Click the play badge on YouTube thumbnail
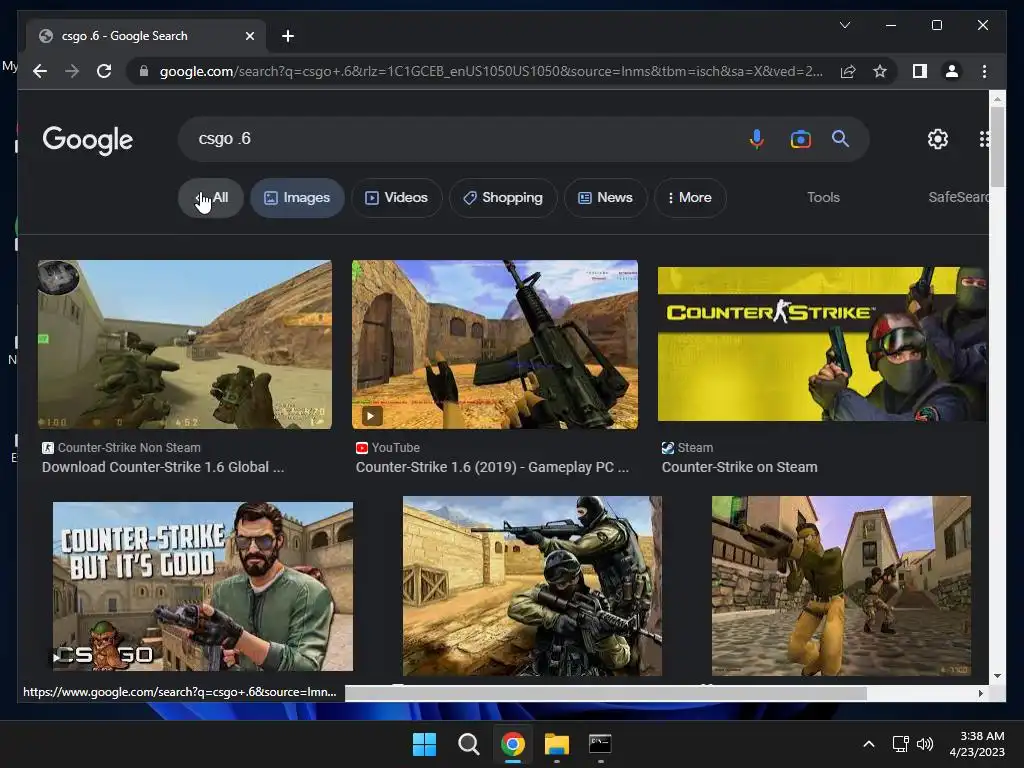1024x768 pixels. [x=372, y=415]
